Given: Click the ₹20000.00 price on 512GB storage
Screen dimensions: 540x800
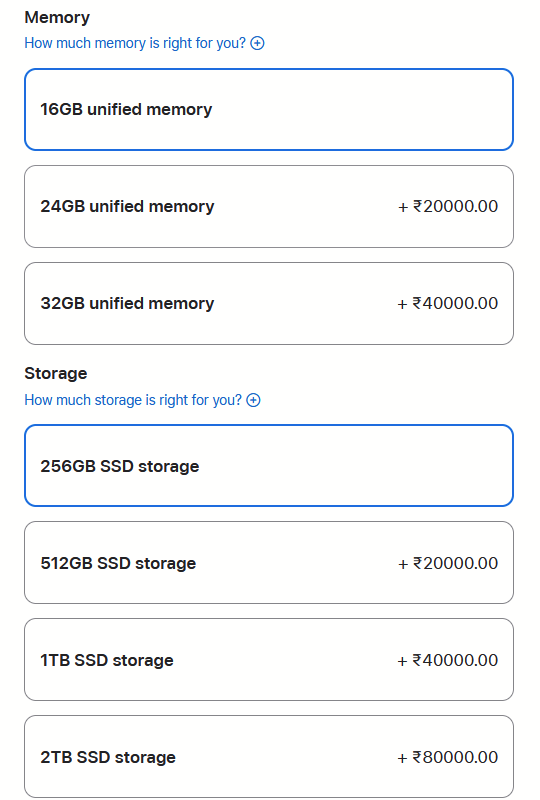Looking at the screenshot, I should (448, 563).
